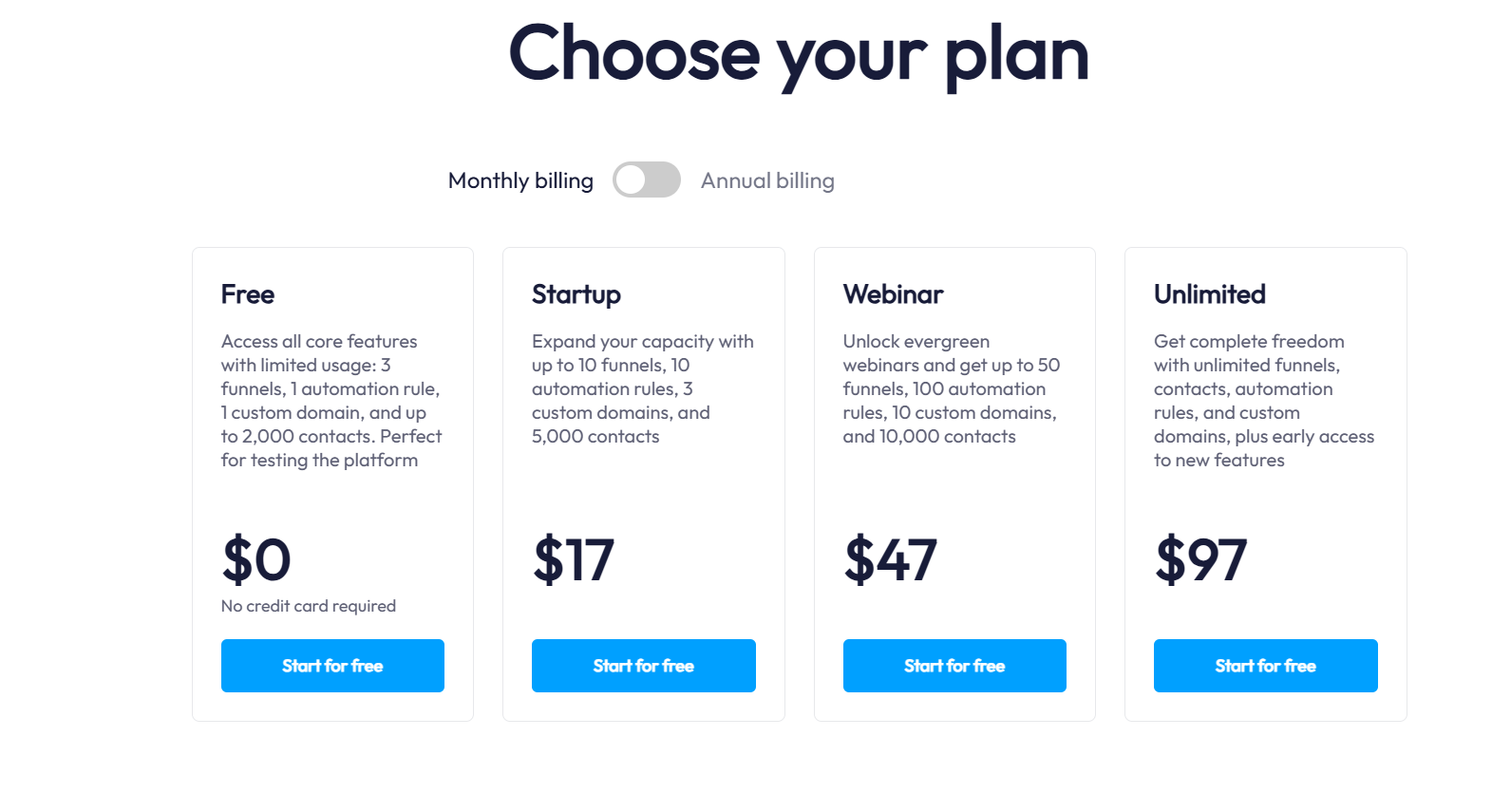Select the Annual billing label
The height and width of the screenshot is (812, 1492).
(767, 180)
